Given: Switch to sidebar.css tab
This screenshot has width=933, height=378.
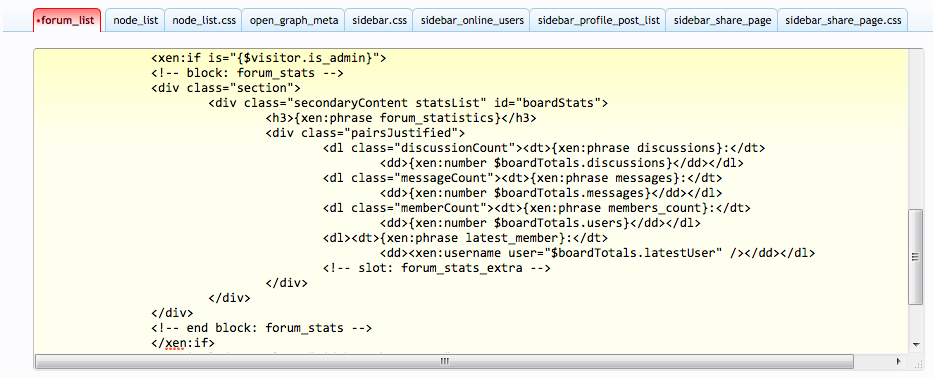Looking at the screenshot, I should [x=379, y=20].
